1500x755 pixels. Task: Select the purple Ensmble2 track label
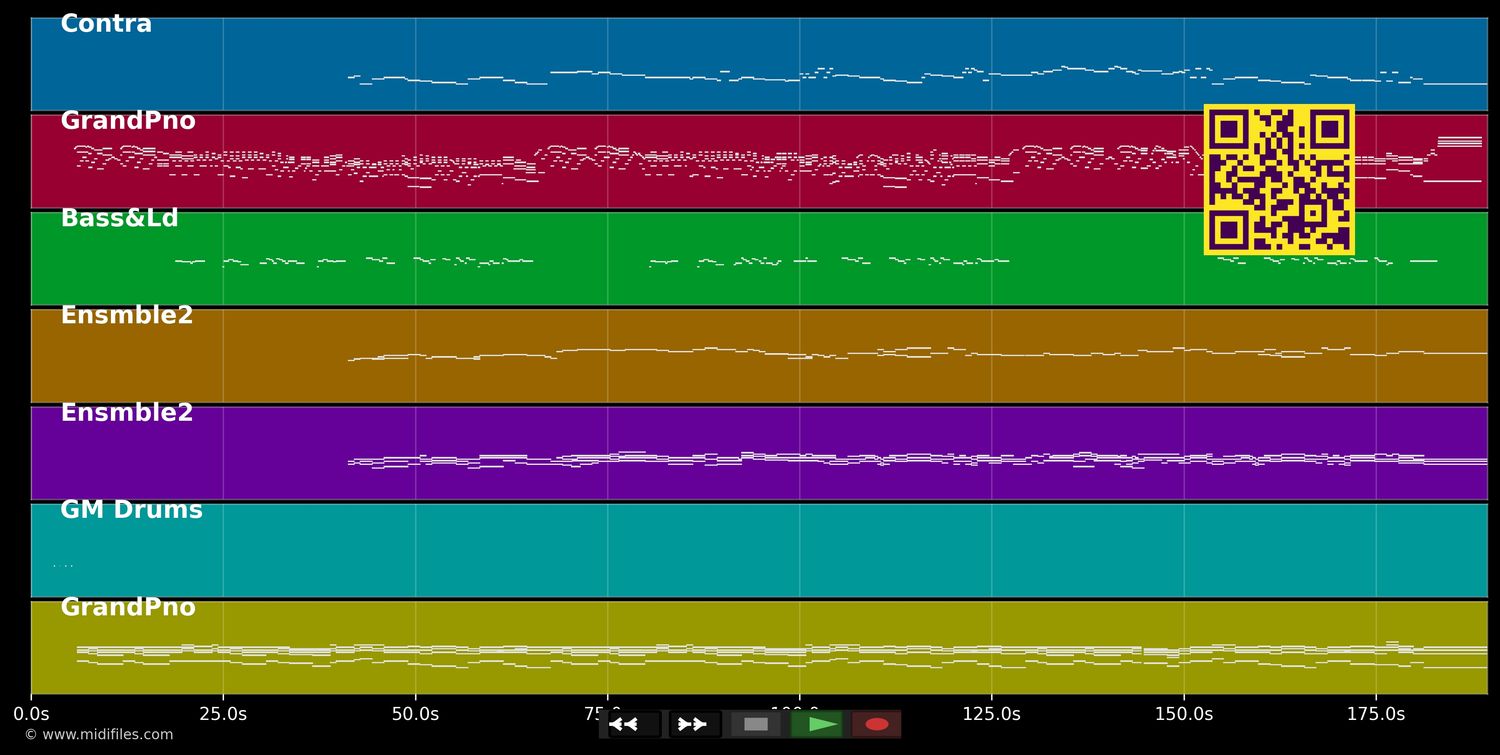(x=127, y=413)
